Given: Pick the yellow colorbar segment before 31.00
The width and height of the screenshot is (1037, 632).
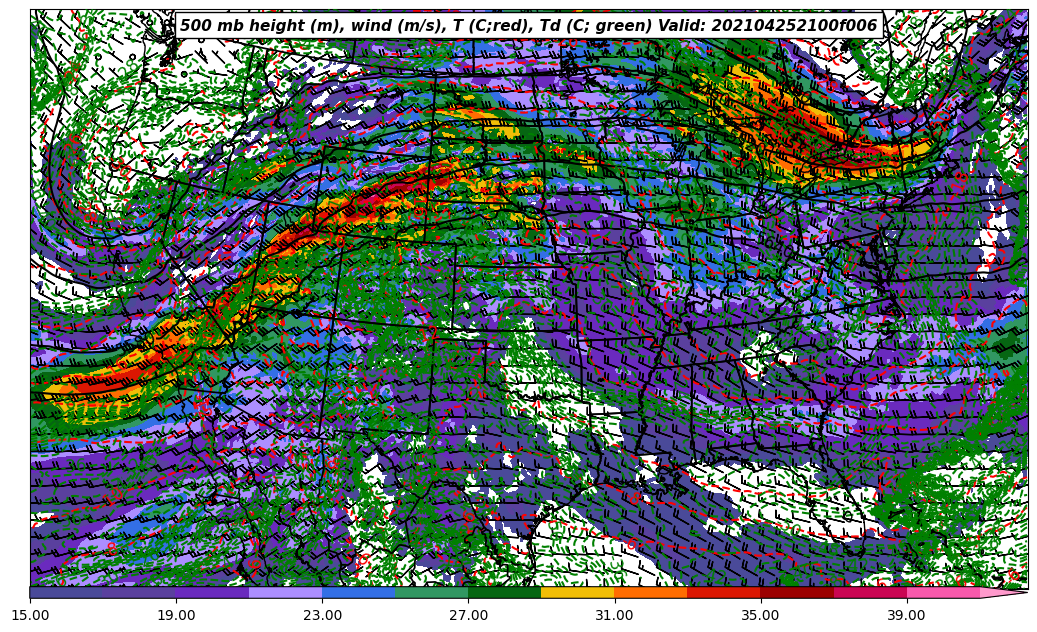Looking at the screenshot, I should [577, 592].
